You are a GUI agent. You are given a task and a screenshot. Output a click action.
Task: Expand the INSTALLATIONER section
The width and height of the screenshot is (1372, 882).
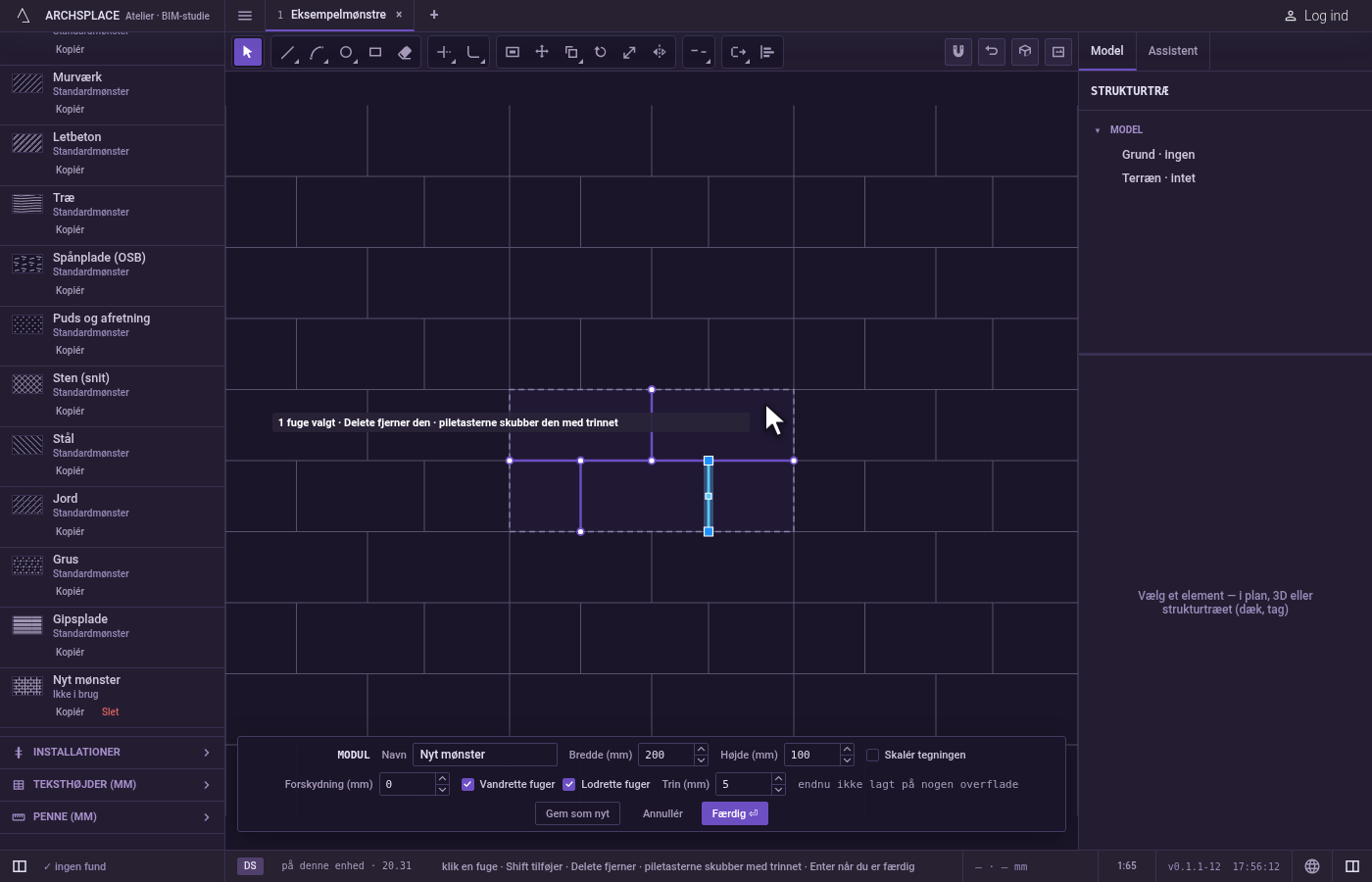(x=112, y=753)
